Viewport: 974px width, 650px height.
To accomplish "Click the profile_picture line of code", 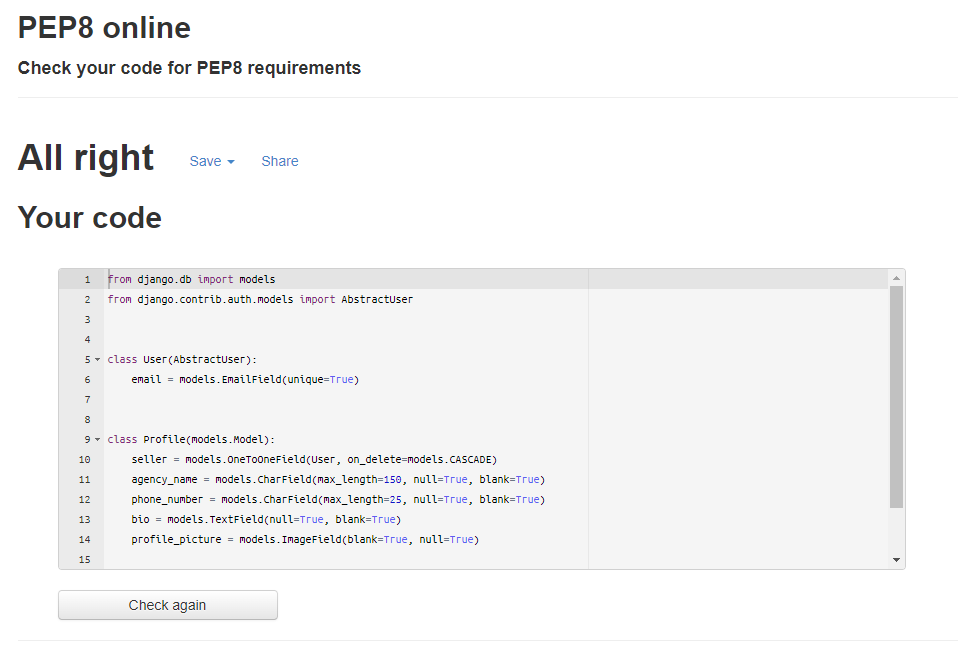I will tap(300, 539).
